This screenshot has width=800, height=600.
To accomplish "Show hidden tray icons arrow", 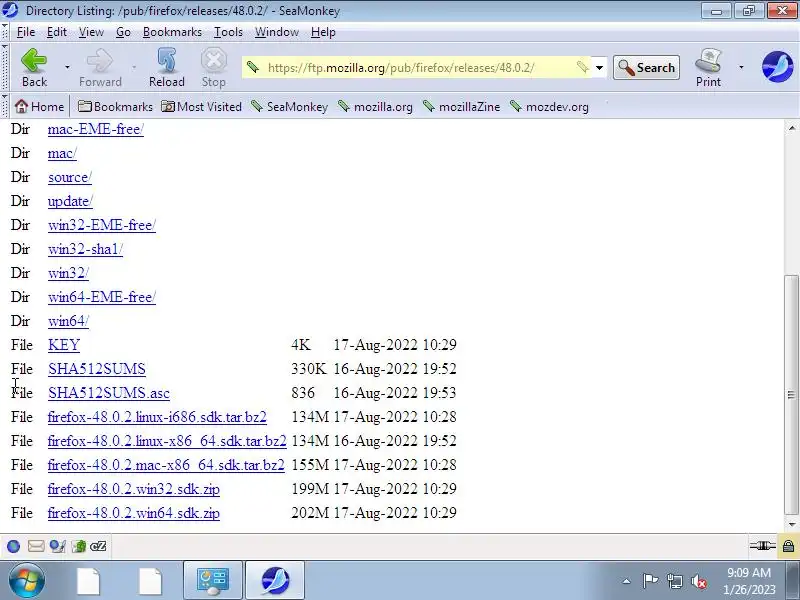I will (x=627, y=581).
